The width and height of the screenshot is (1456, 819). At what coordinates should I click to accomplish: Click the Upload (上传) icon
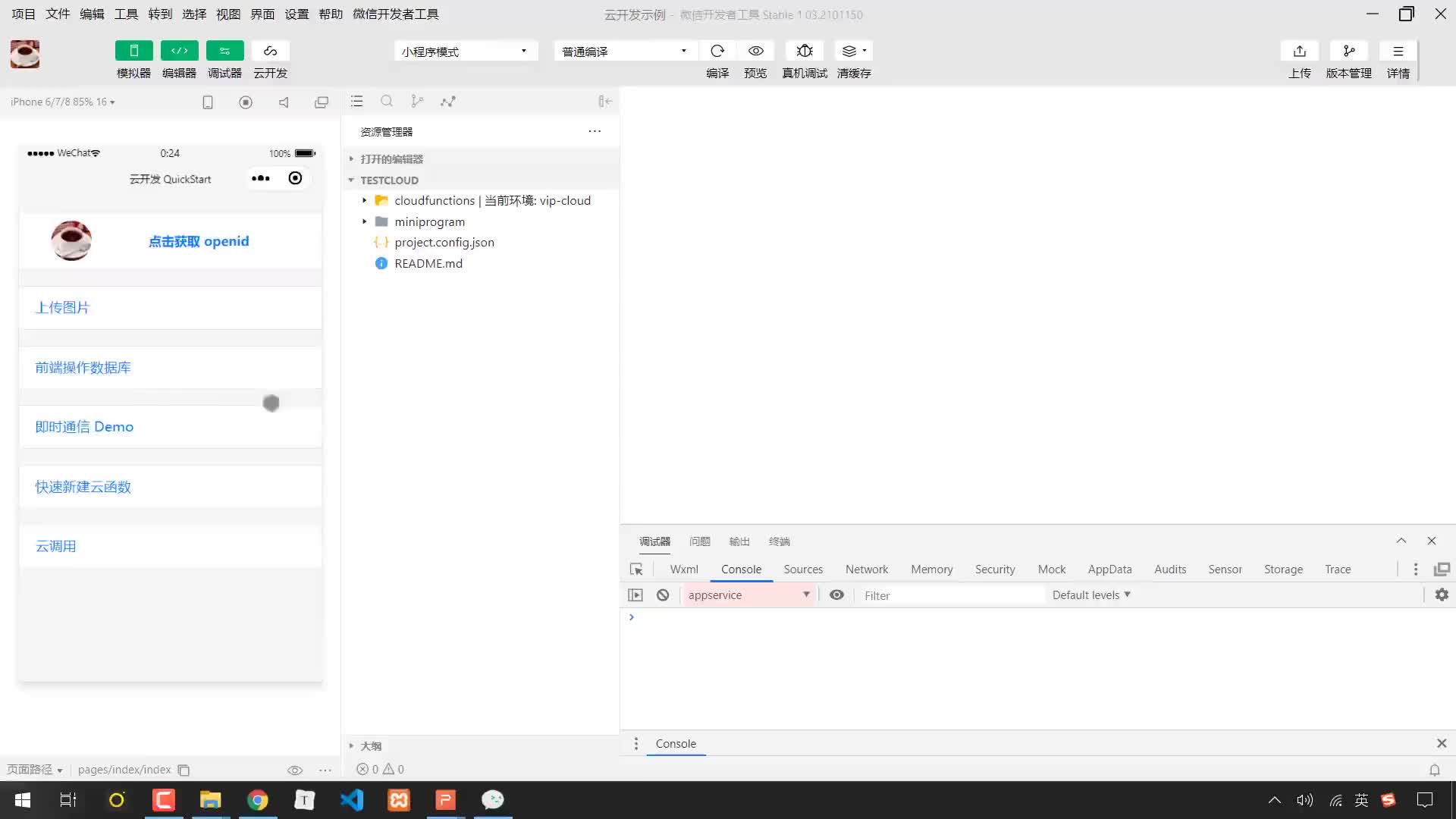coord(1300,51)
